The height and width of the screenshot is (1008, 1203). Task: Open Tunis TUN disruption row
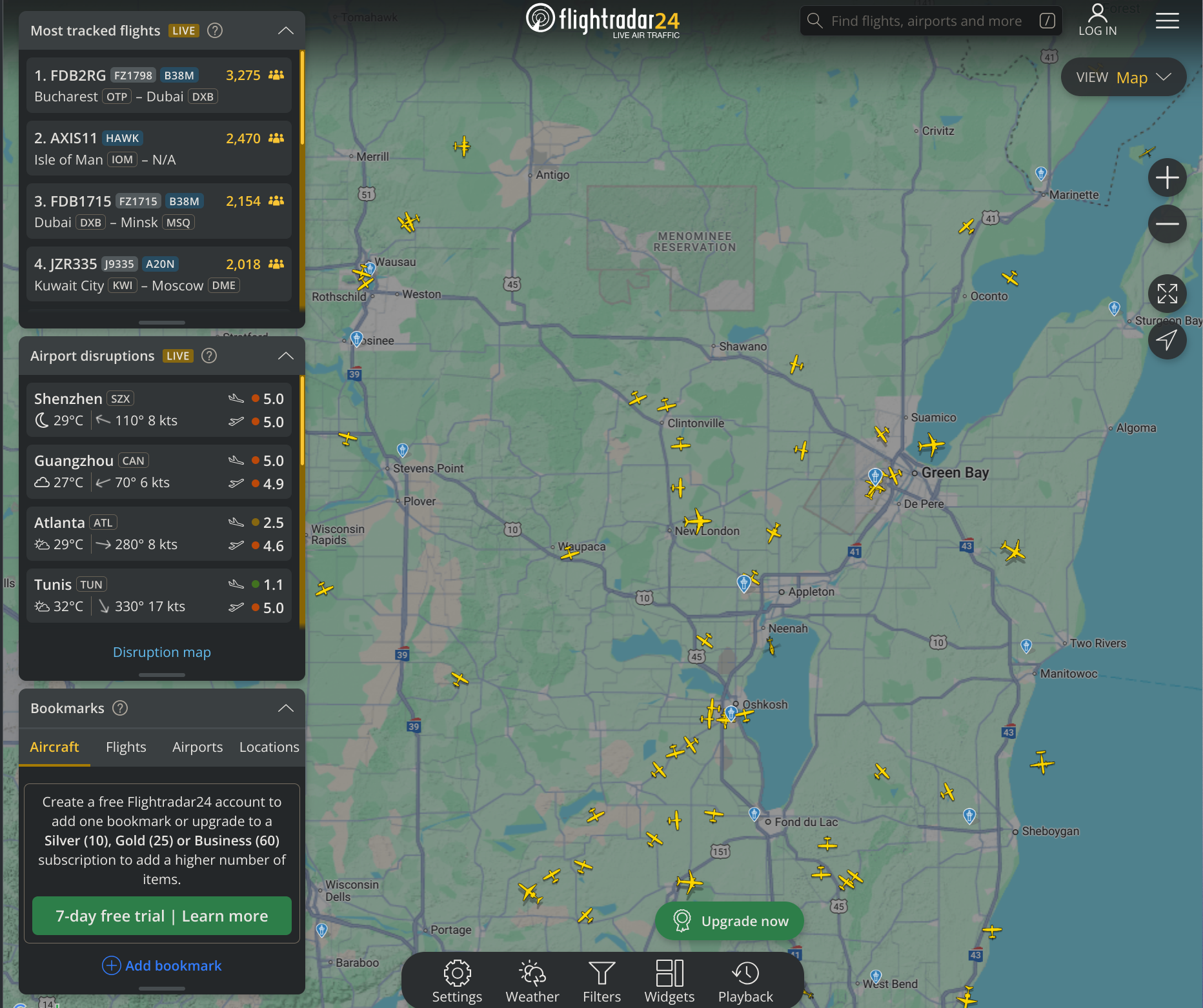coord(159,595)
